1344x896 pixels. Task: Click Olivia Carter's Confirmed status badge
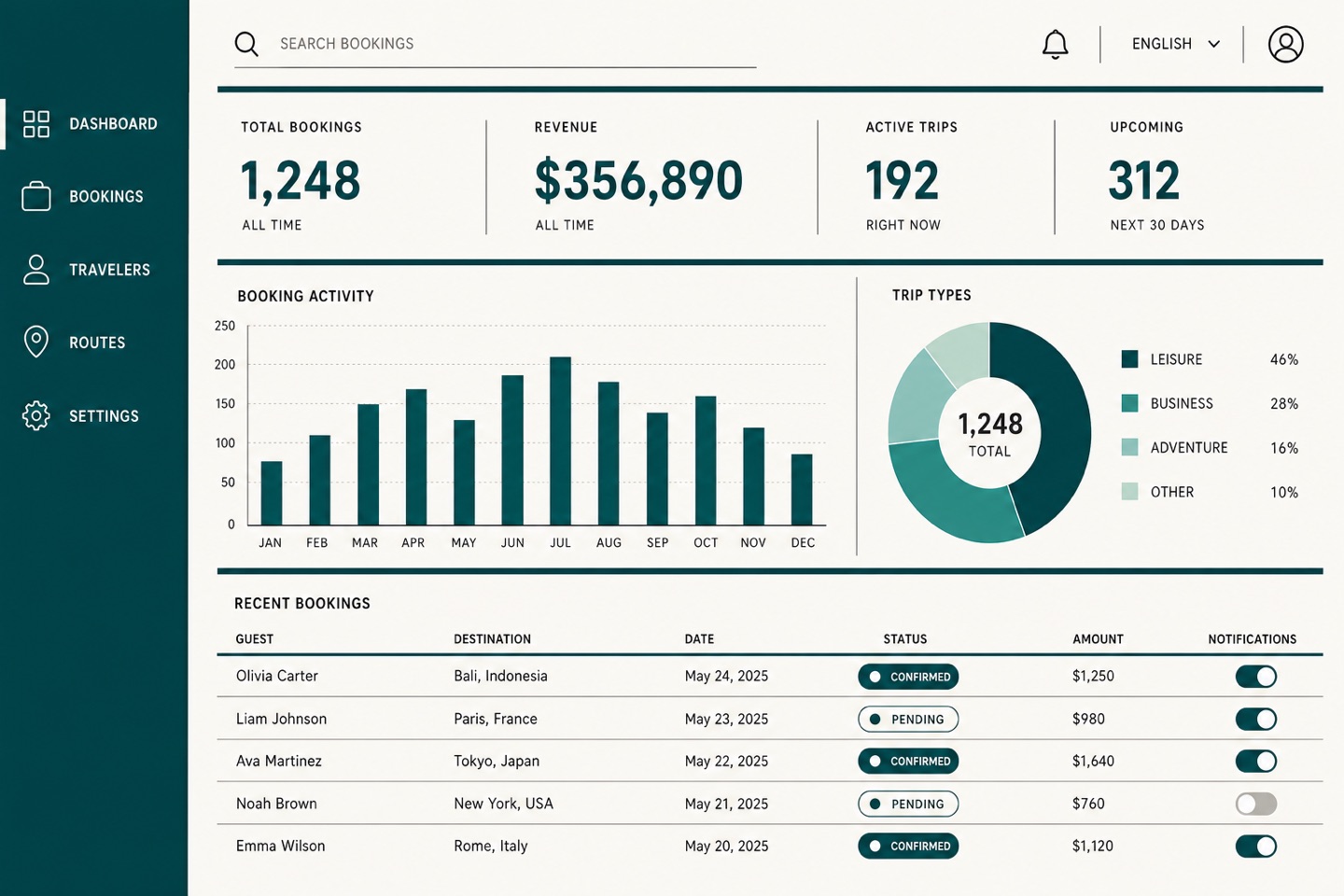click(x=908, y=677)
